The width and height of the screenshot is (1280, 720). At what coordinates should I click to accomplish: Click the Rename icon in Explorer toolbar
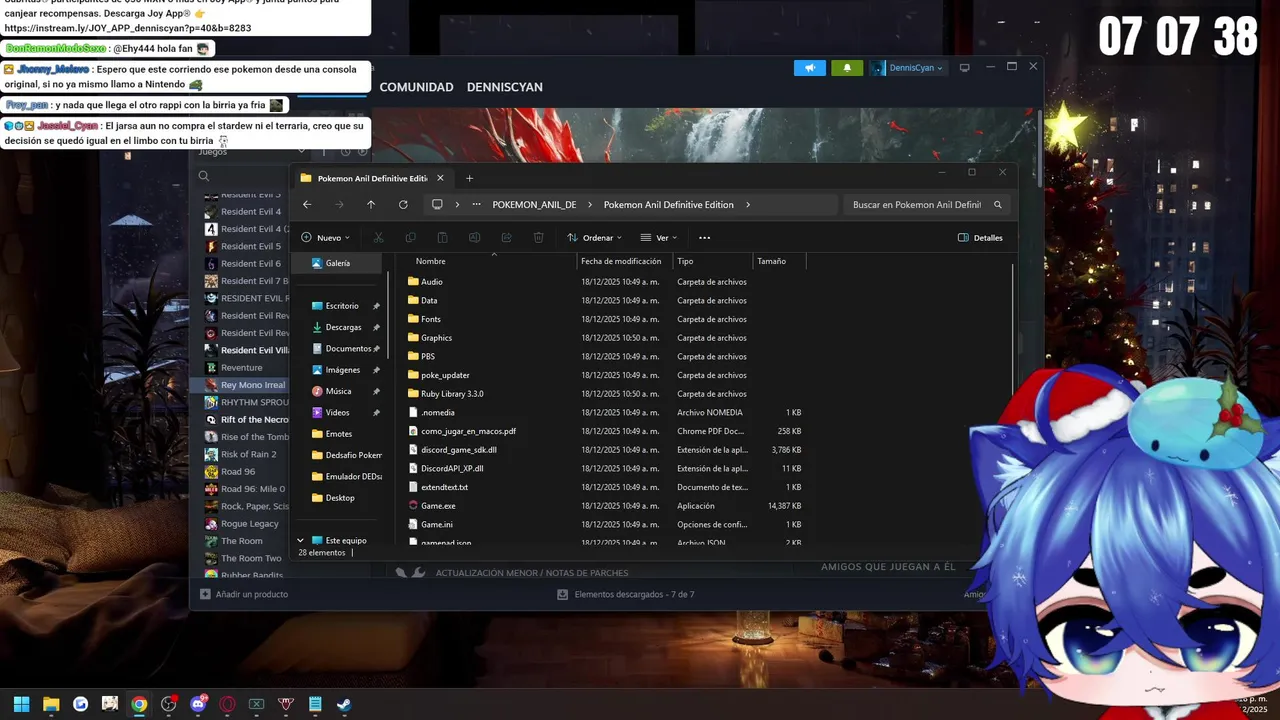[x=474, y=238]
